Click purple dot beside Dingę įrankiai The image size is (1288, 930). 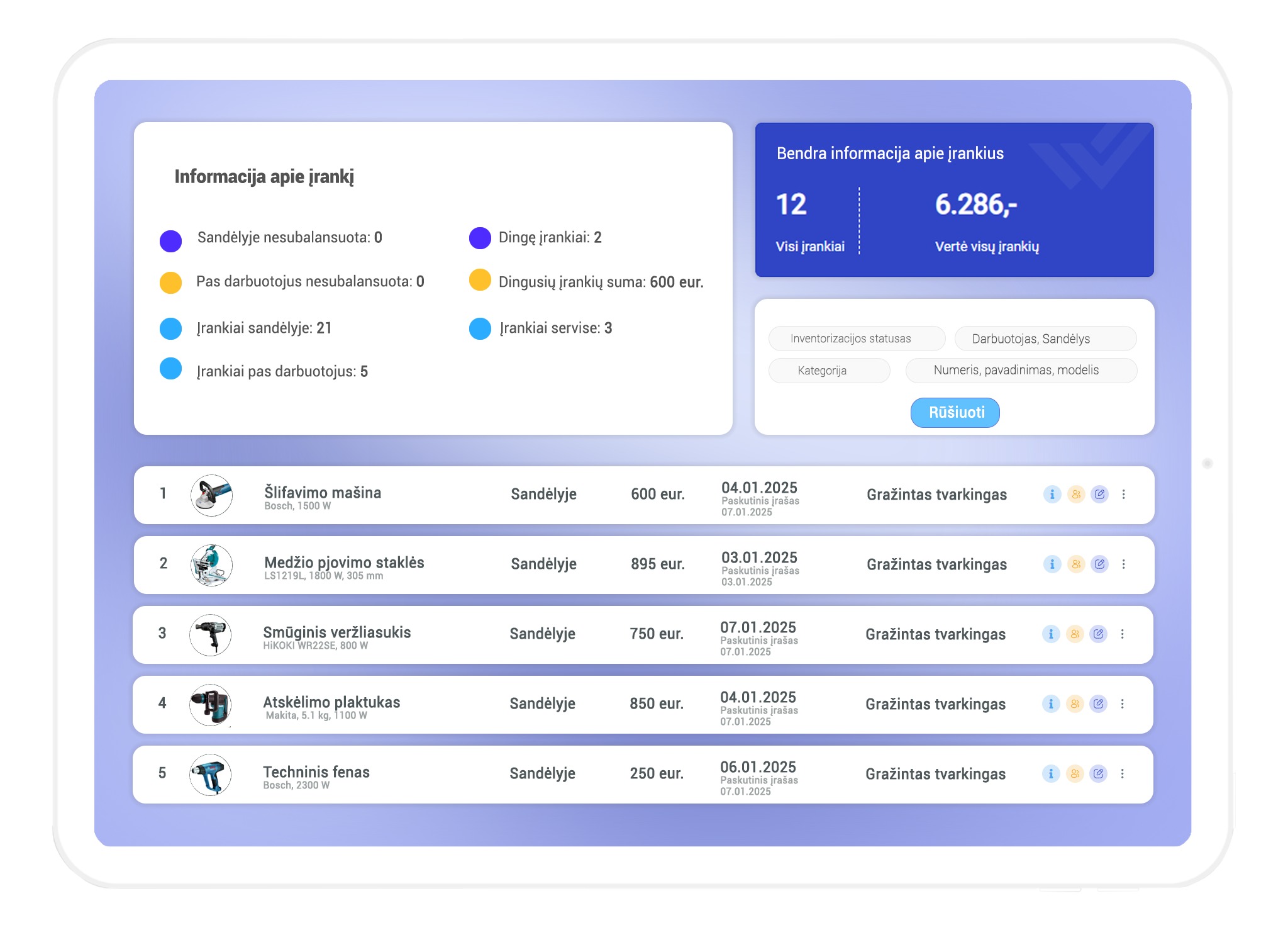point(480,238)
